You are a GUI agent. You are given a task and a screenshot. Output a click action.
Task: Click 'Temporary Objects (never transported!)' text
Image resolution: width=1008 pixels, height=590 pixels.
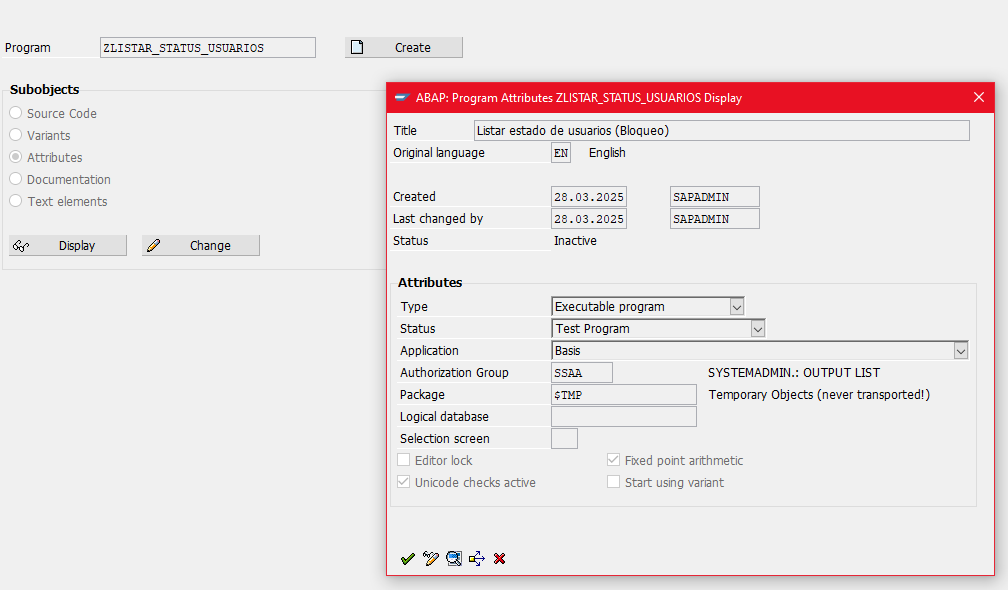(x=820, y=395)
